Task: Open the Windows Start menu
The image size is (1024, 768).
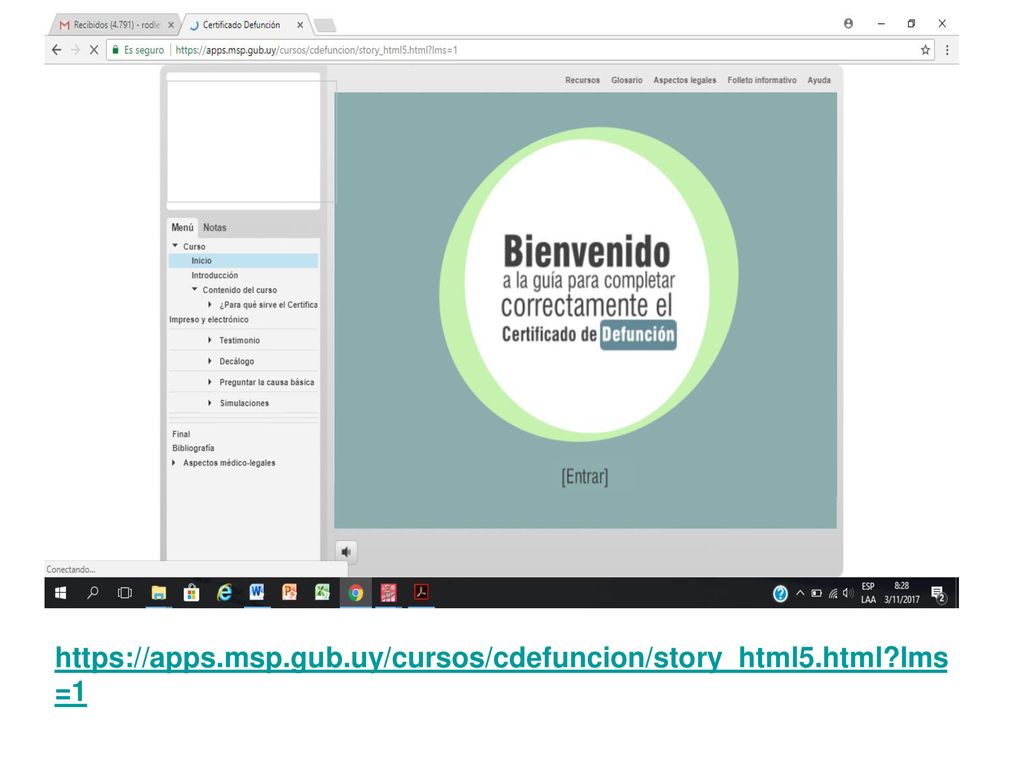Action: coord(60,592)
